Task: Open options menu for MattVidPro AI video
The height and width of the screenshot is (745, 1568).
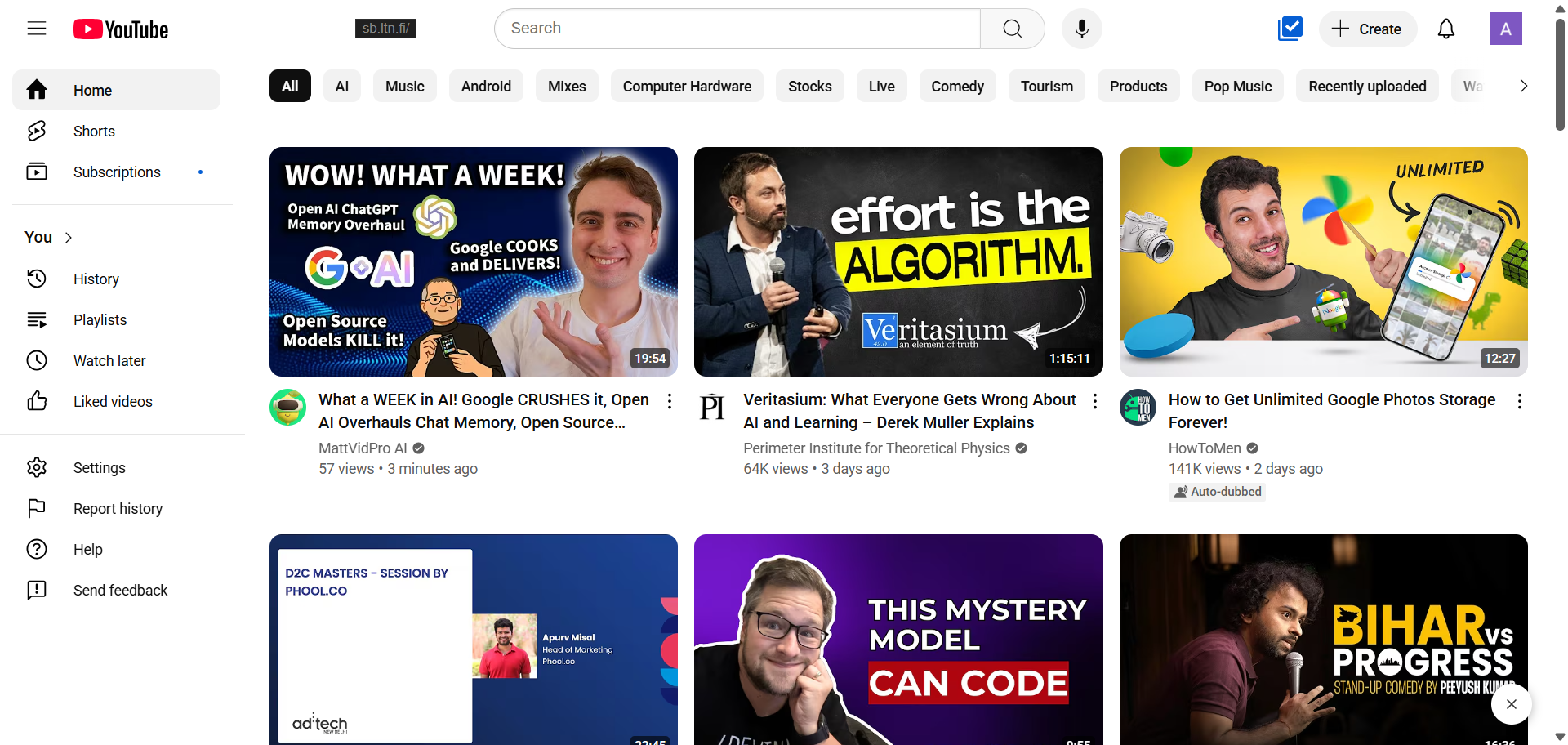Action: (x=670, y=401)
